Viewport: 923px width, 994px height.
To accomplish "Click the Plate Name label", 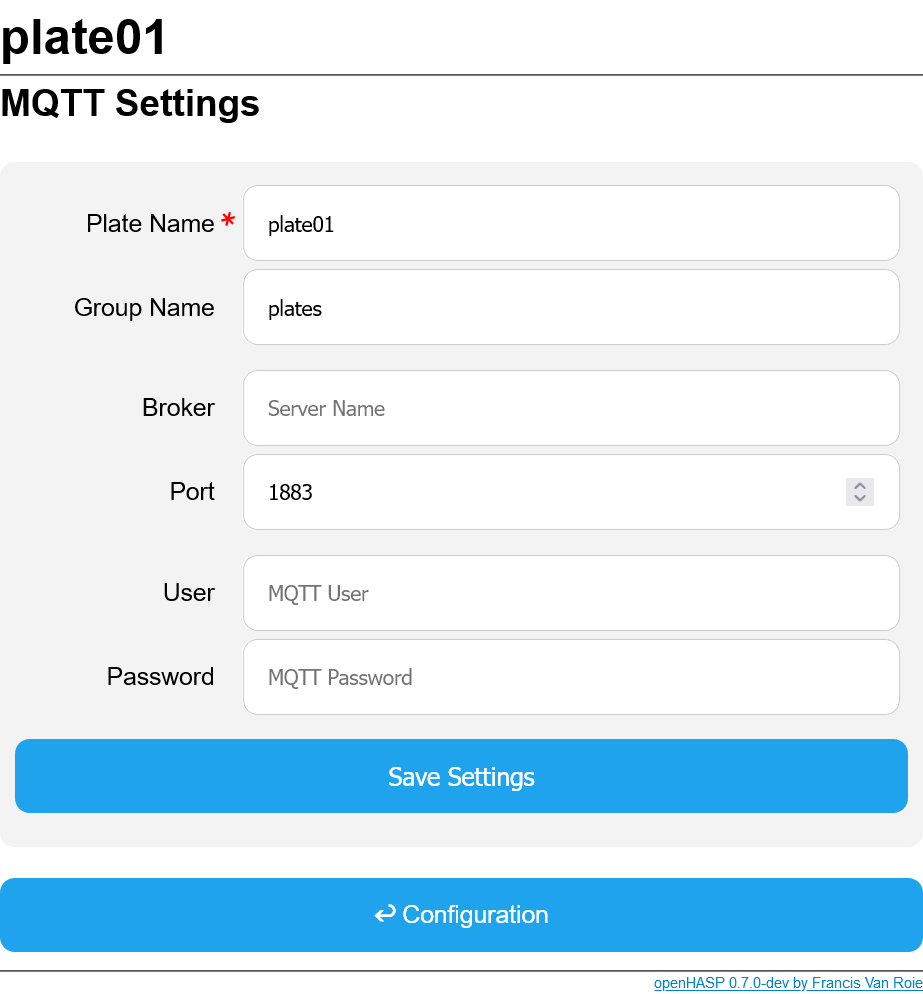I will [150, 224].
